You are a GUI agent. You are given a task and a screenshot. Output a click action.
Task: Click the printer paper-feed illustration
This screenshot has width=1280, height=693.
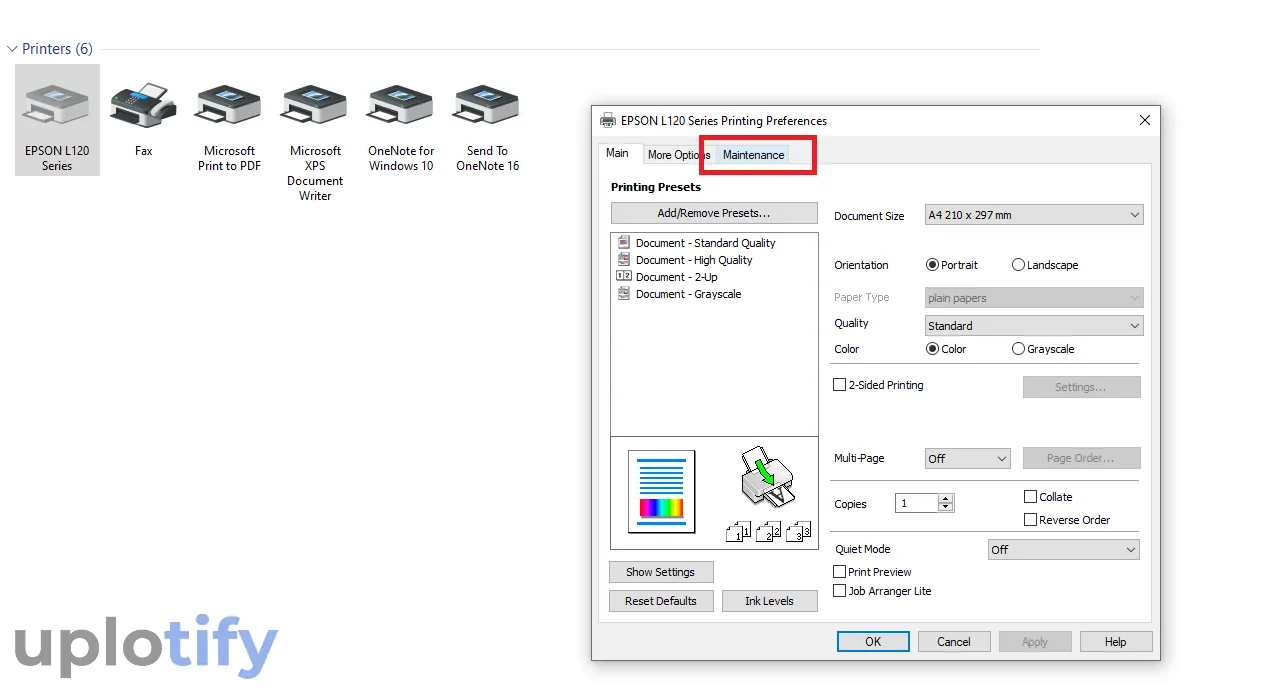(768, 478)
